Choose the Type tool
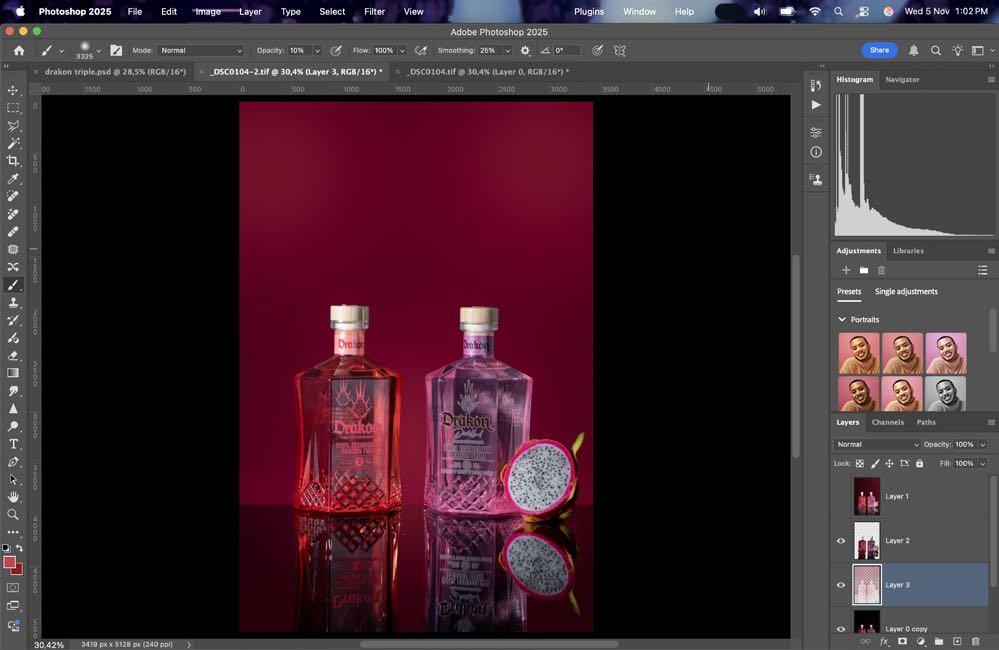999x650 pixels. pos(13,444)
